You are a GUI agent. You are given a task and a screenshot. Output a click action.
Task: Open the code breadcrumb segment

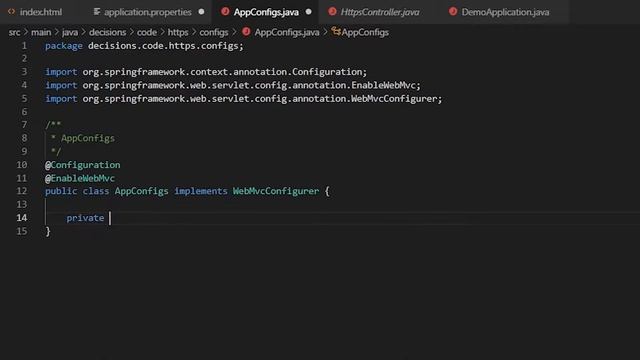click(x=147, y=32)
